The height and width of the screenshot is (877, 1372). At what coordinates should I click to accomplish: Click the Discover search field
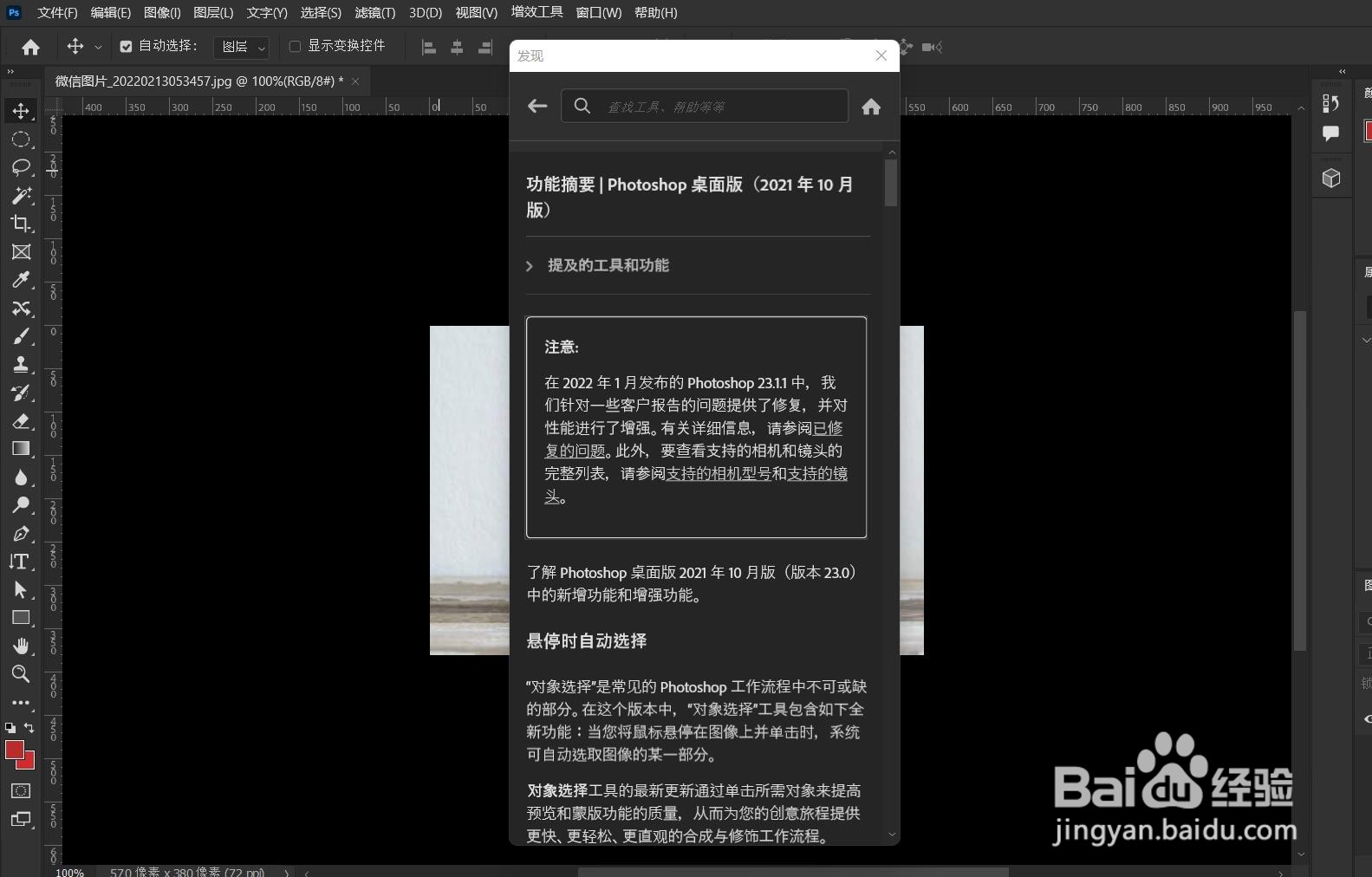(x=705, y=106)
